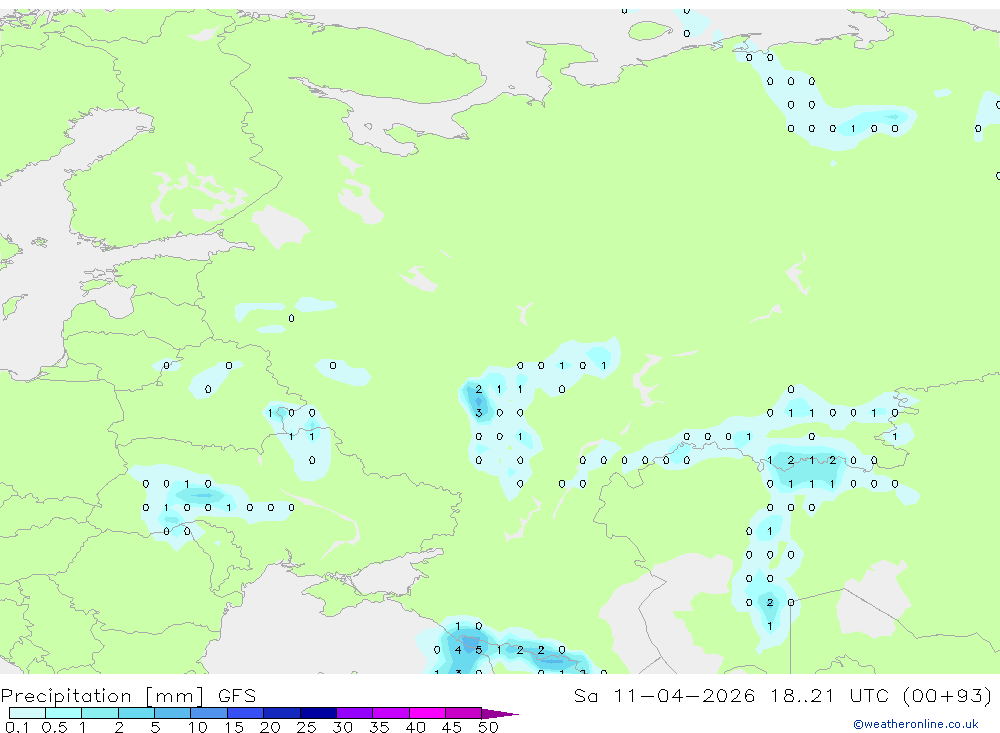Image resolution: width=1000 pixels, height=733 pixels.
Task: Click the 0.1–0.5 mm palest cyan legend swatch
Action: [x=27, y=713]
